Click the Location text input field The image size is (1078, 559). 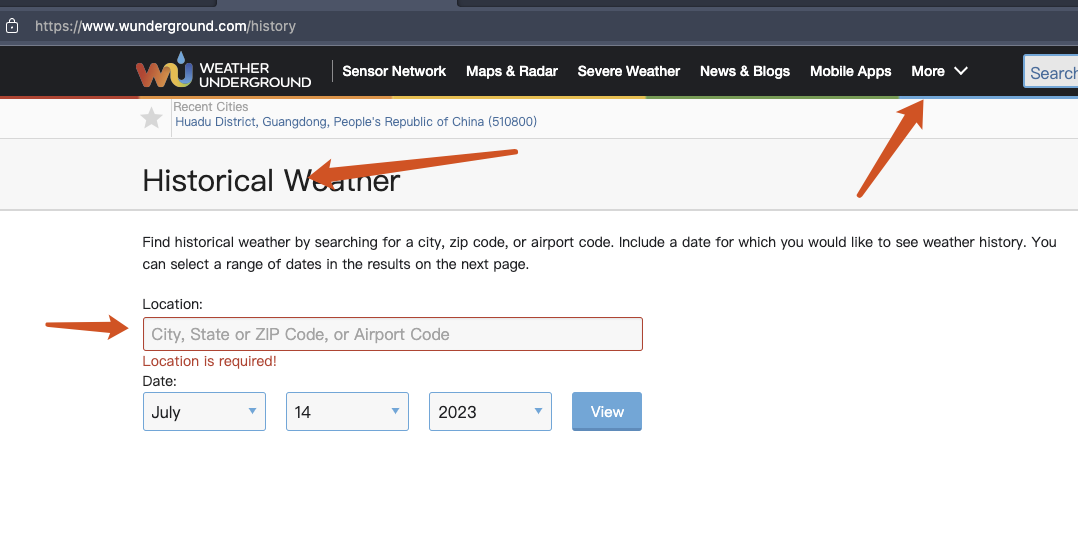click(x=392, y=334)
